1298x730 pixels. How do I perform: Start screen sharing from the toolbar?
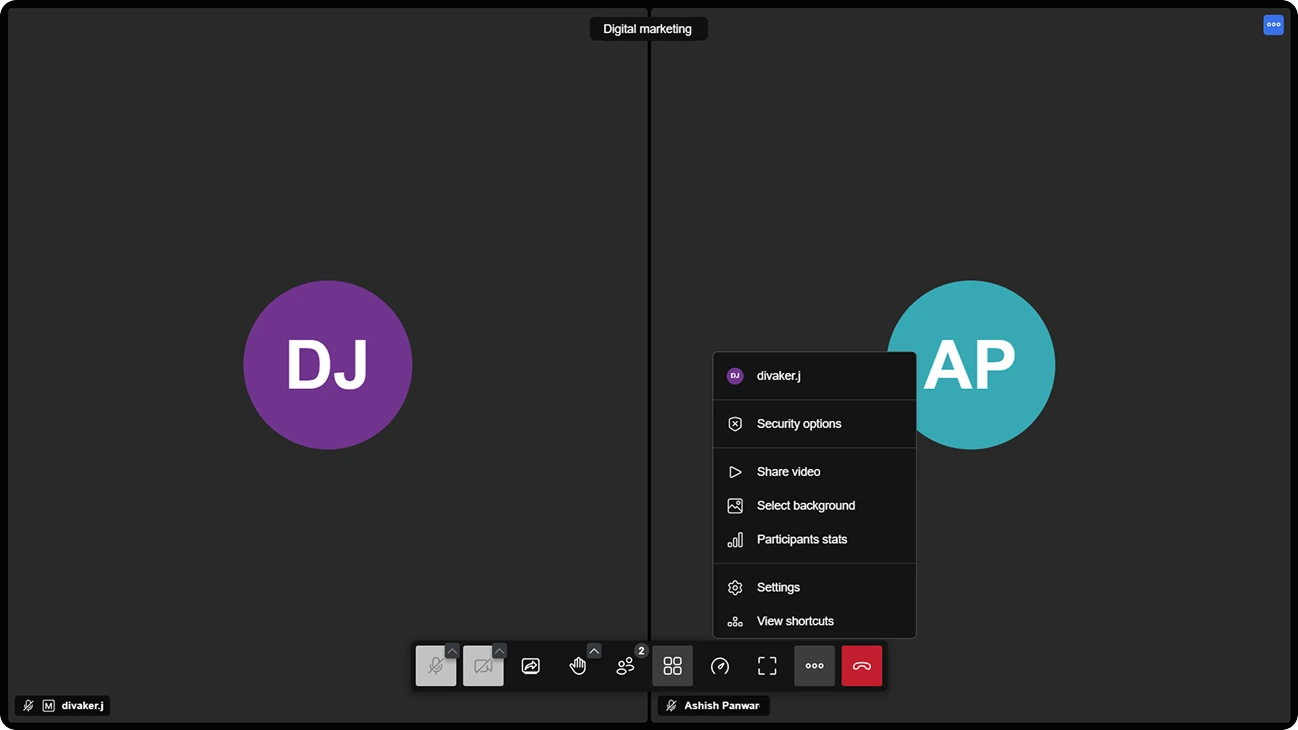pyautogui.click(x=530, y=666)
